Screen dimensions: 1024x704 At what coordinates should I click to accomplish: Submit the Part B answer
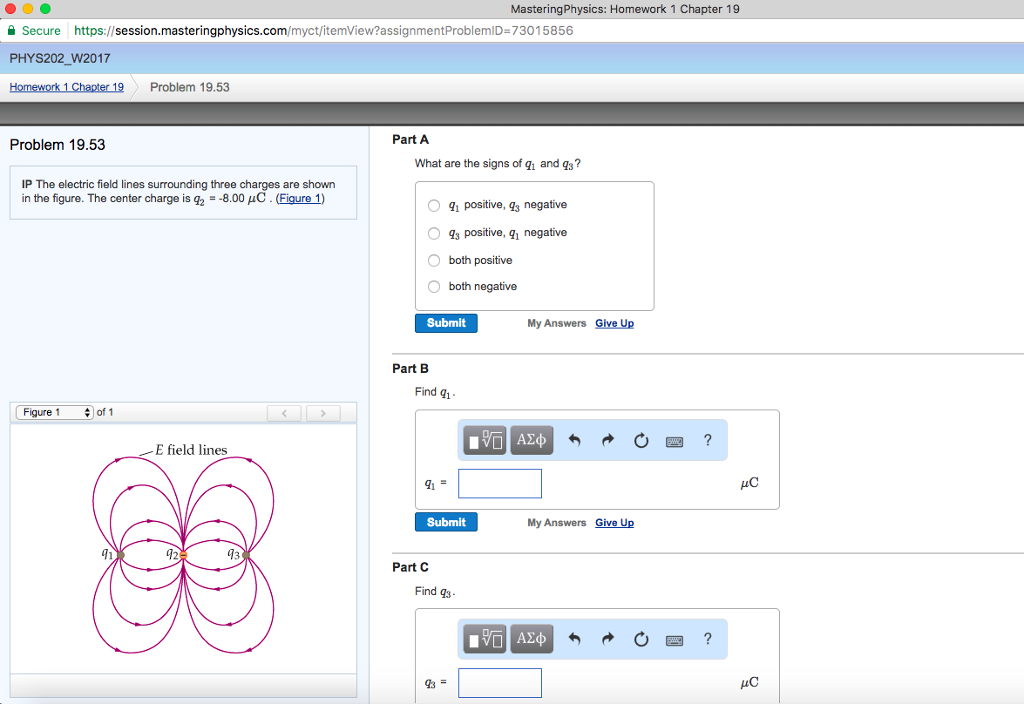446,522
